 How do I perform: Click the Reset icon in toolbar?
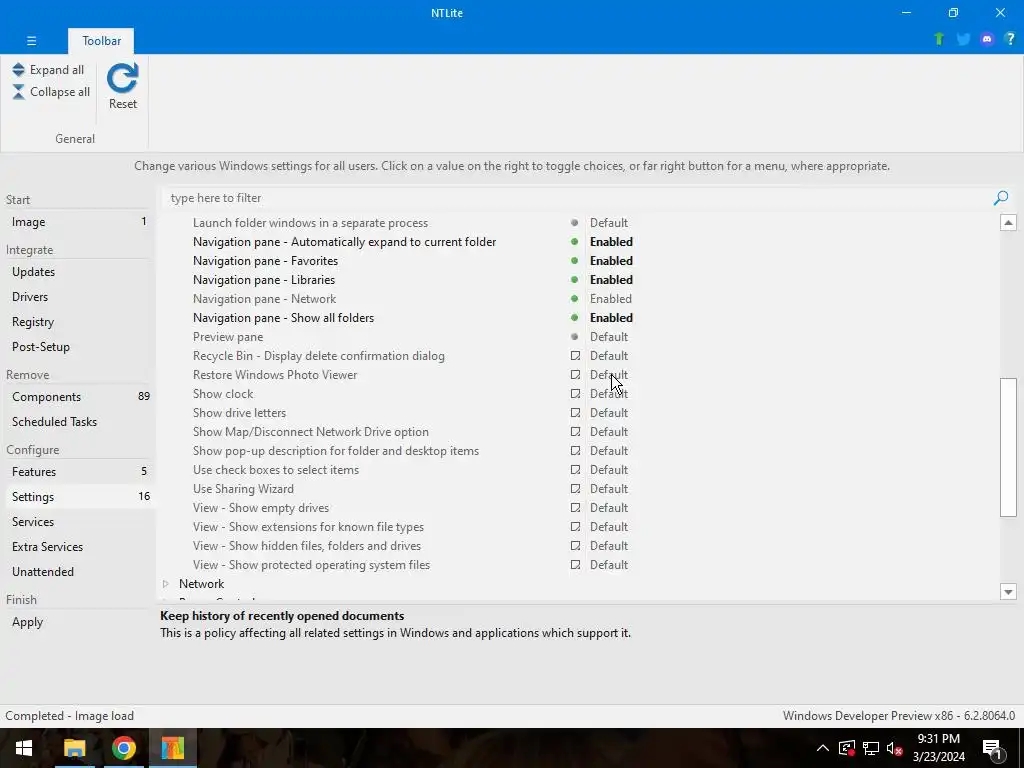pos(123,78)
